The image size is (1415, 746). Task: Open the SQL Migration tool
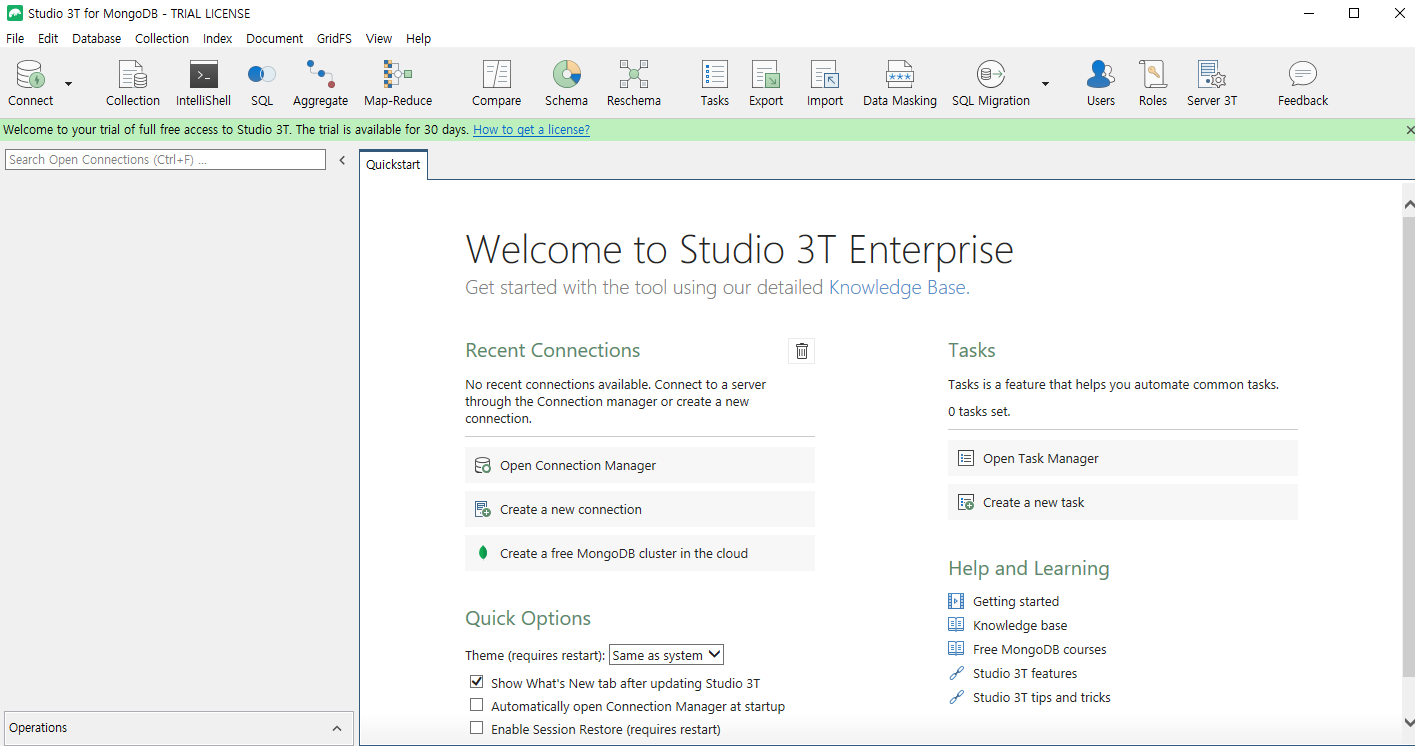coord(991,83)
